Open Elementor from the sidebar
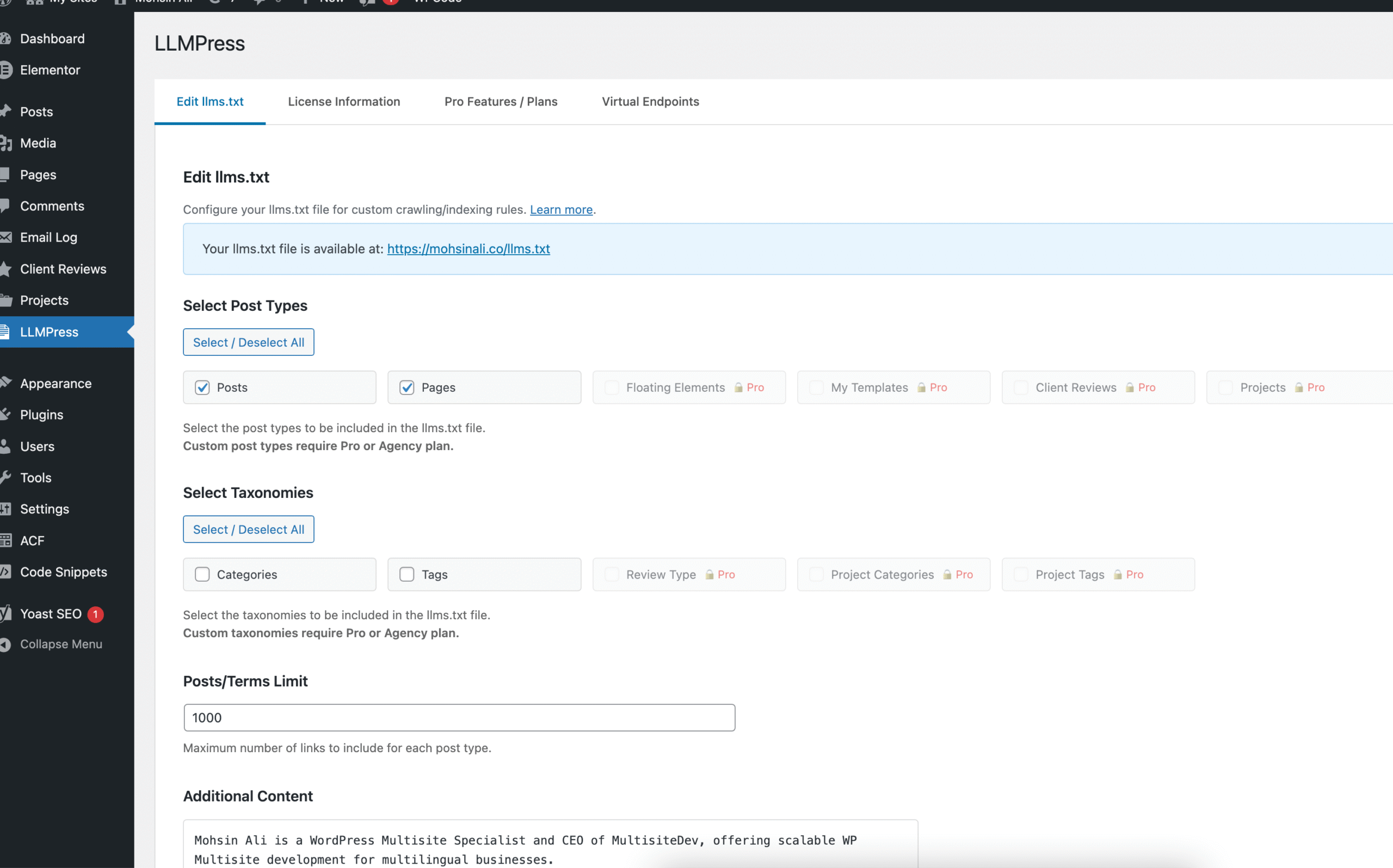 [50, 70]
